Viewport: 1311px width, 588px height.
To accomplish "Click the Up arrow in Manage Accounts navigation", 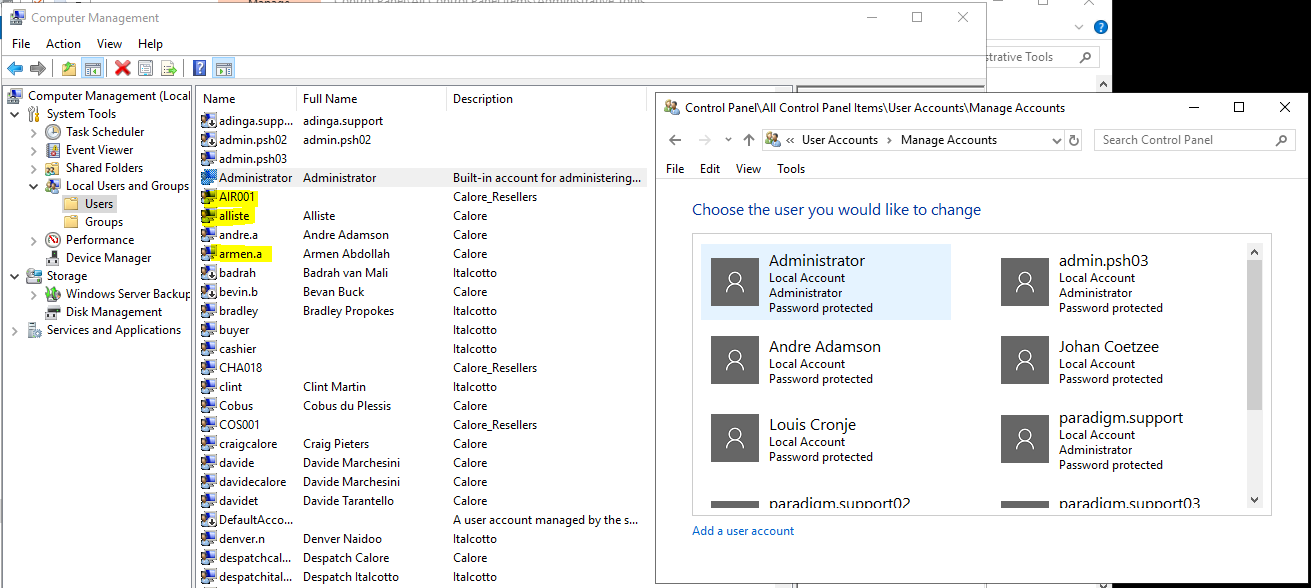I will 748,140.
